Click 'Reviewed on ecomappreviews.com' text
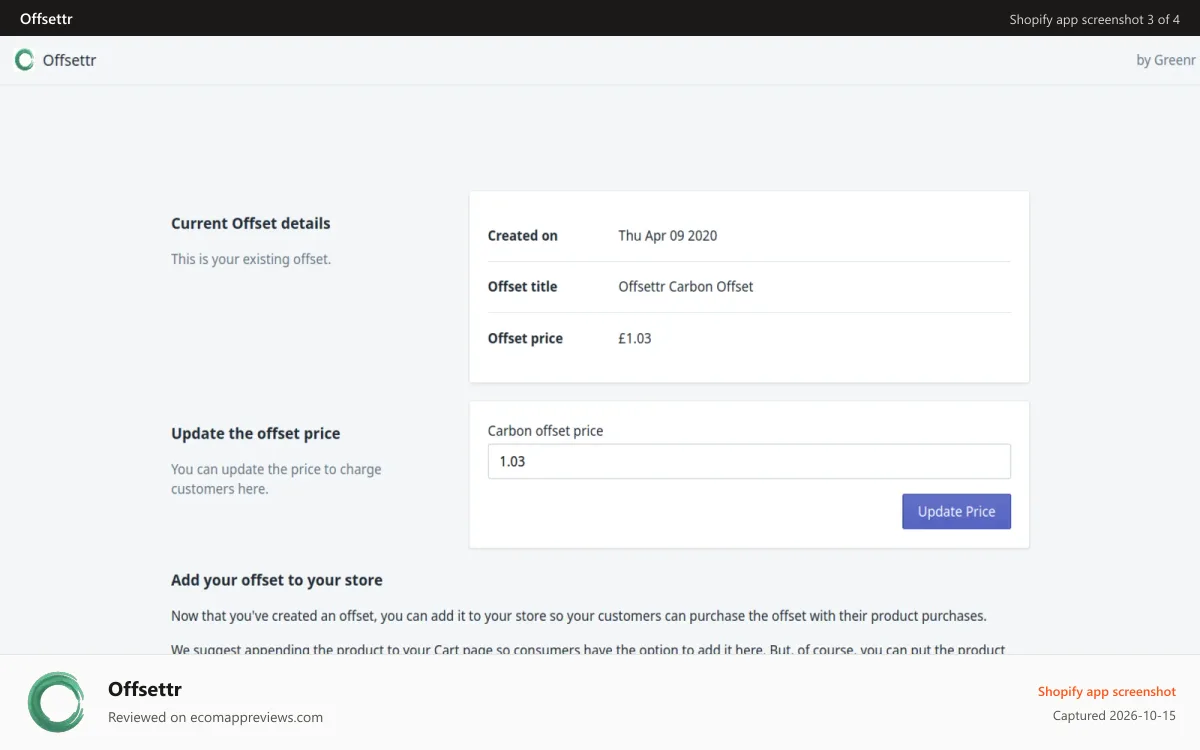1200x750 pixels. pos(215,717)
